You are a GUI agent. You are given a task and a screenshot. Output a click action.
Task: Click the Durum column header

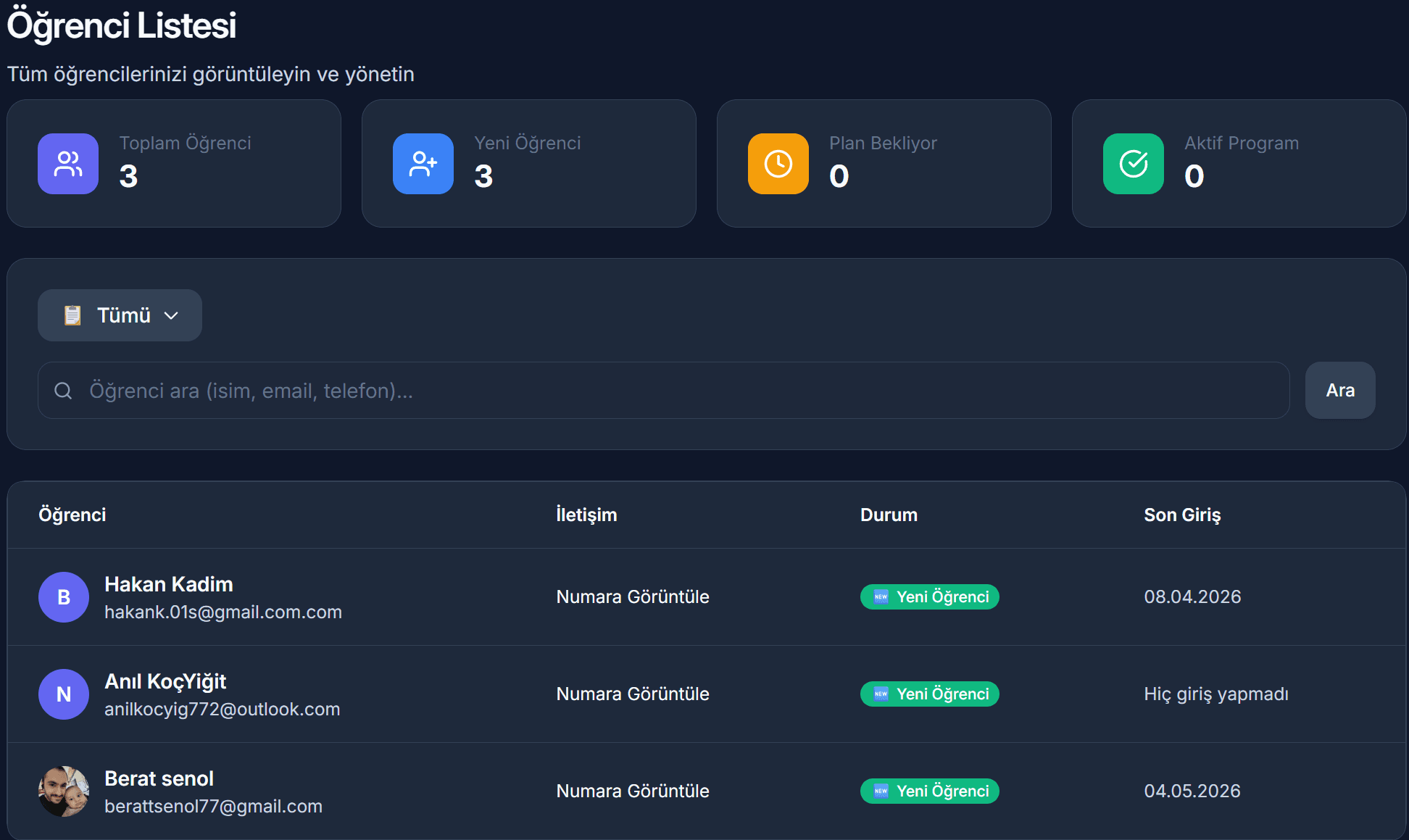pyautogui.click(x=889, y=515)
